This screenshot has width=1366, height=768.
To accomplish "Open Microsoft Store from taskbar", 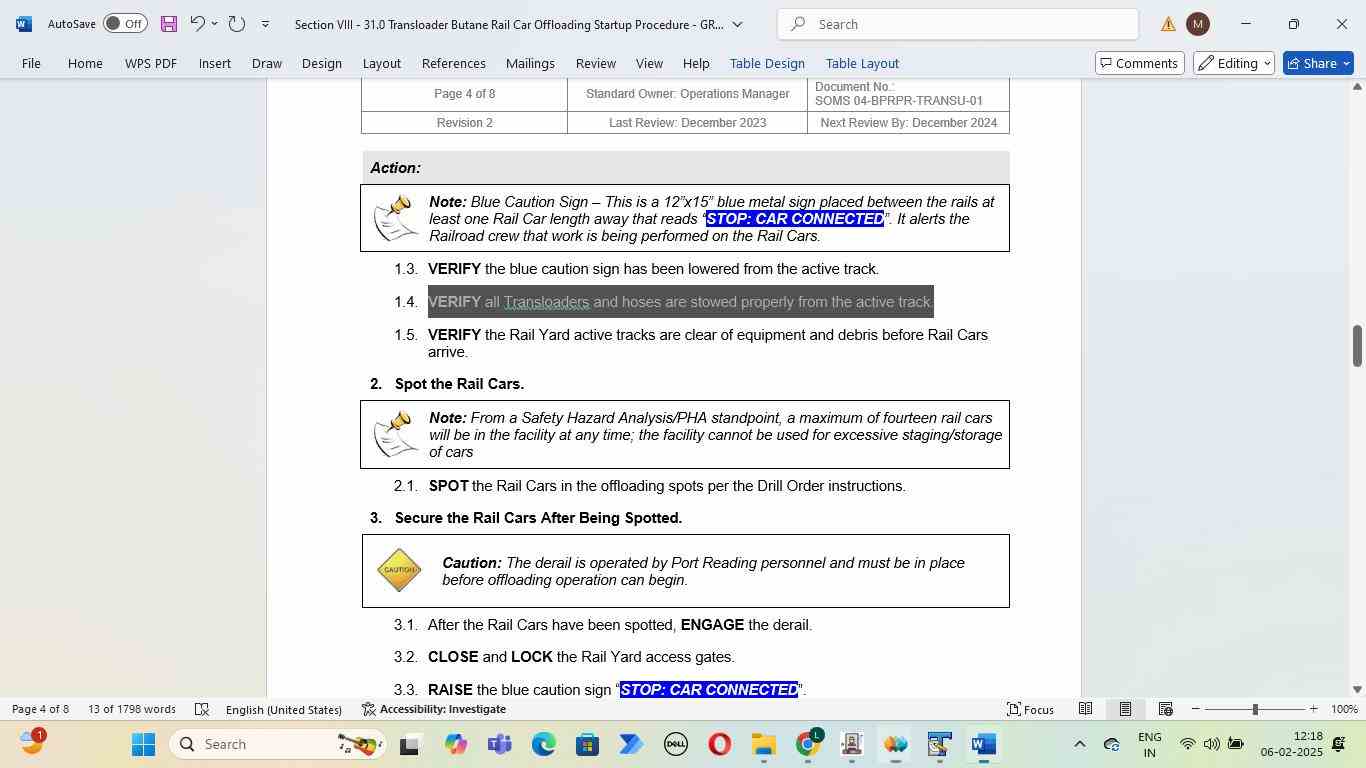I will coord(587,745).
